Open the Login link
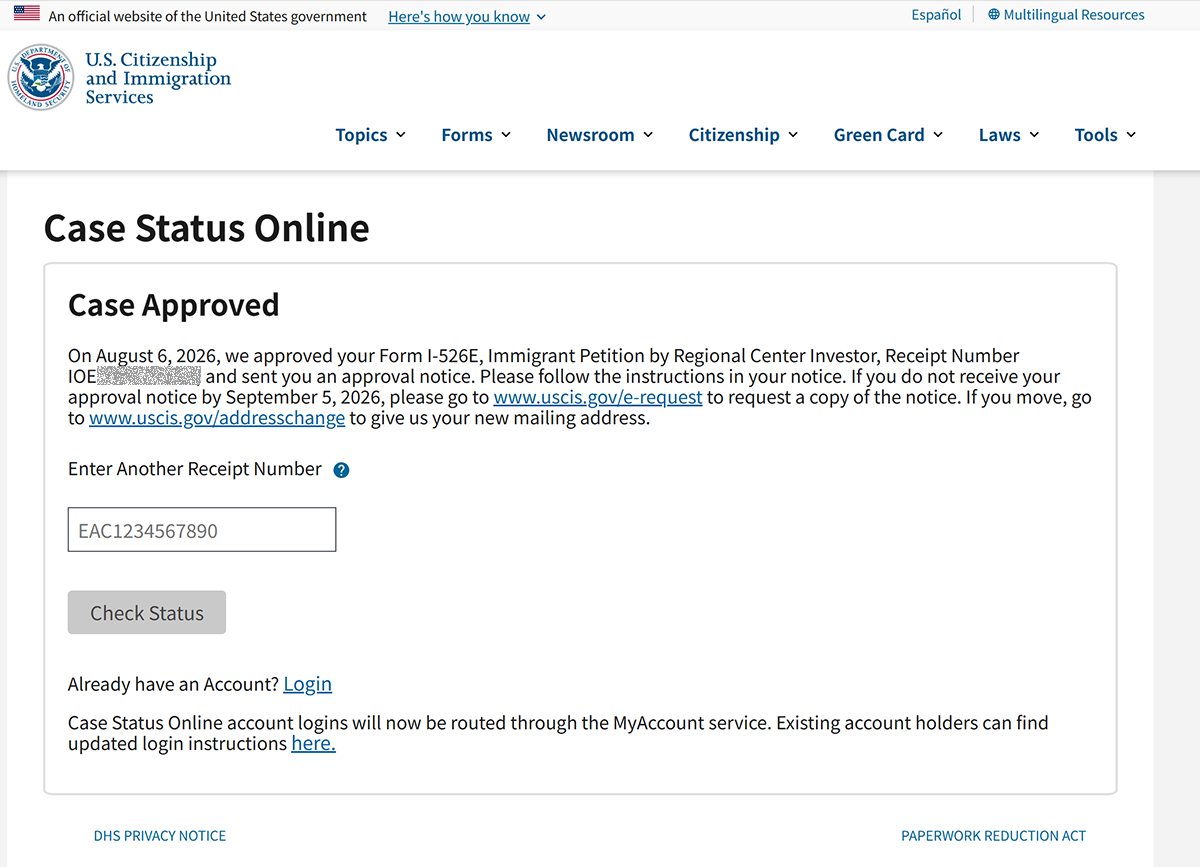Image resolution: width=1200 pixels, height=867 pixels. pos(308,684)
